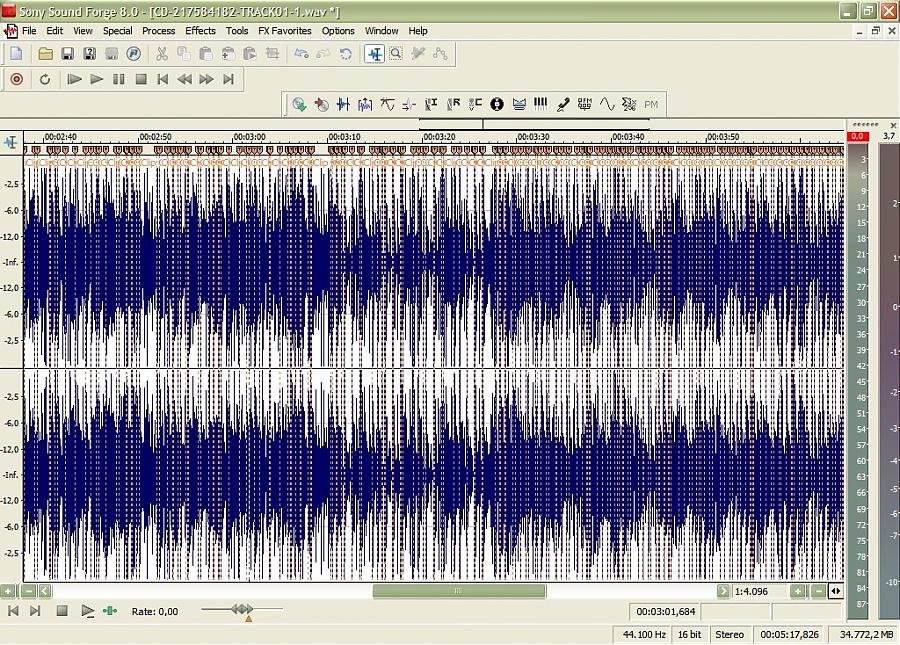Select the Pencil tool icon
The image size is (900, 645).
[x=418, y=54]
